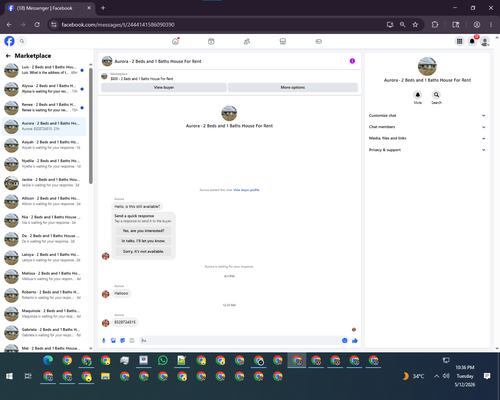
Task: Send a thumbs-up like
Action: click(355, 340)
